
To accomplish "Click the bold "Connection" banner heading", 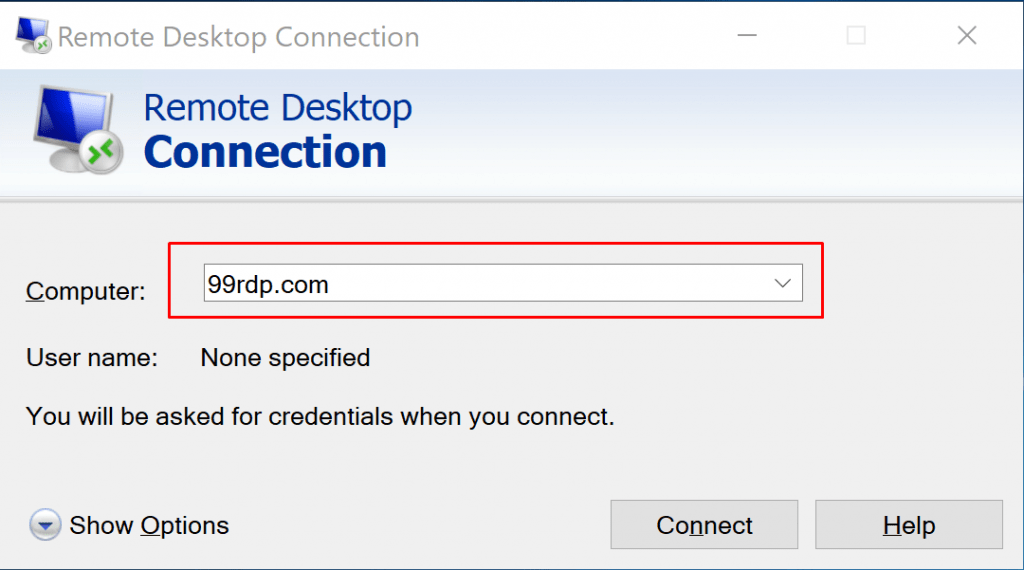I will 265,152.
